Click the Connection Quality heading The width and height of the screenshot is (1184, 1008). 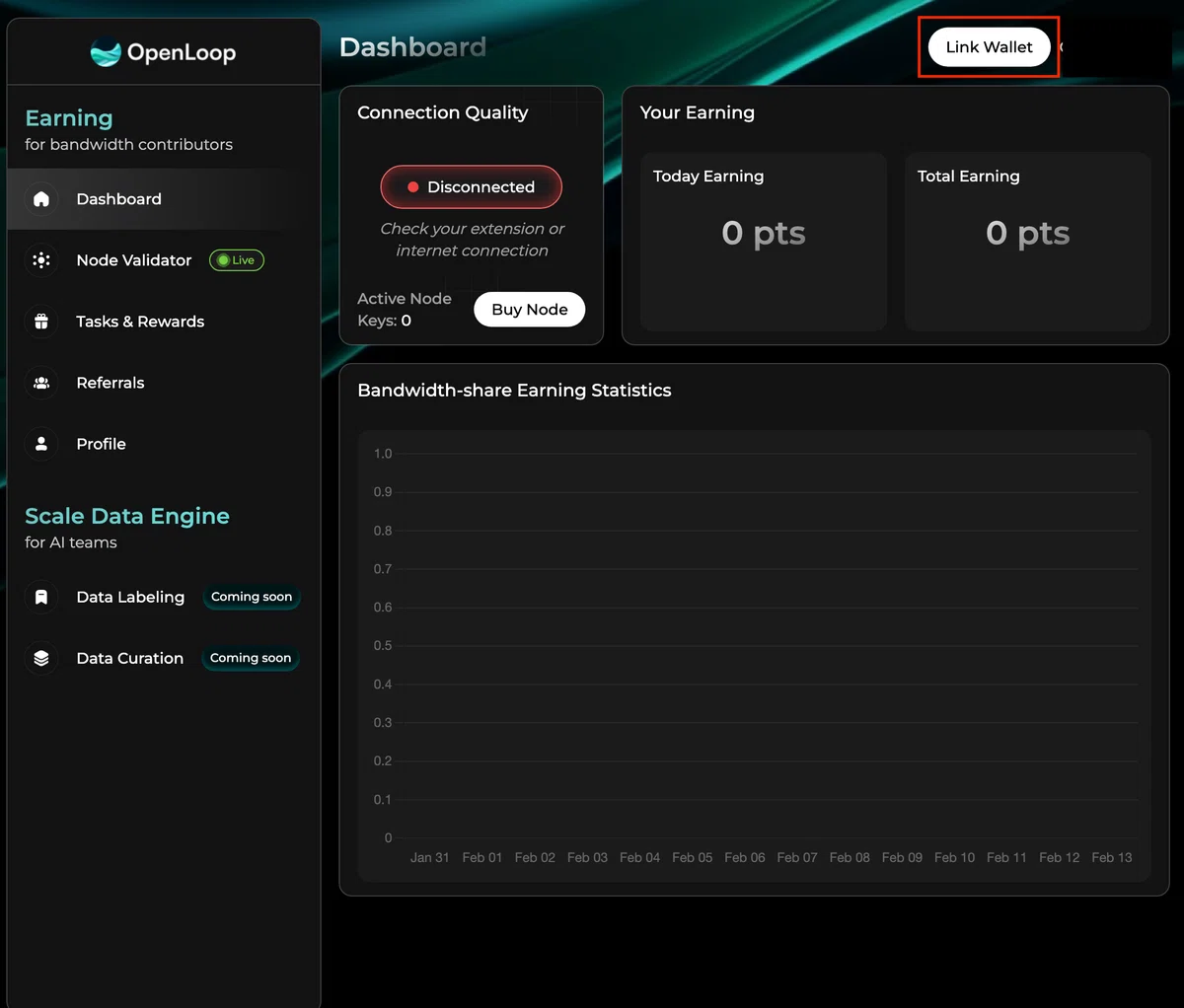coord(443,112)
